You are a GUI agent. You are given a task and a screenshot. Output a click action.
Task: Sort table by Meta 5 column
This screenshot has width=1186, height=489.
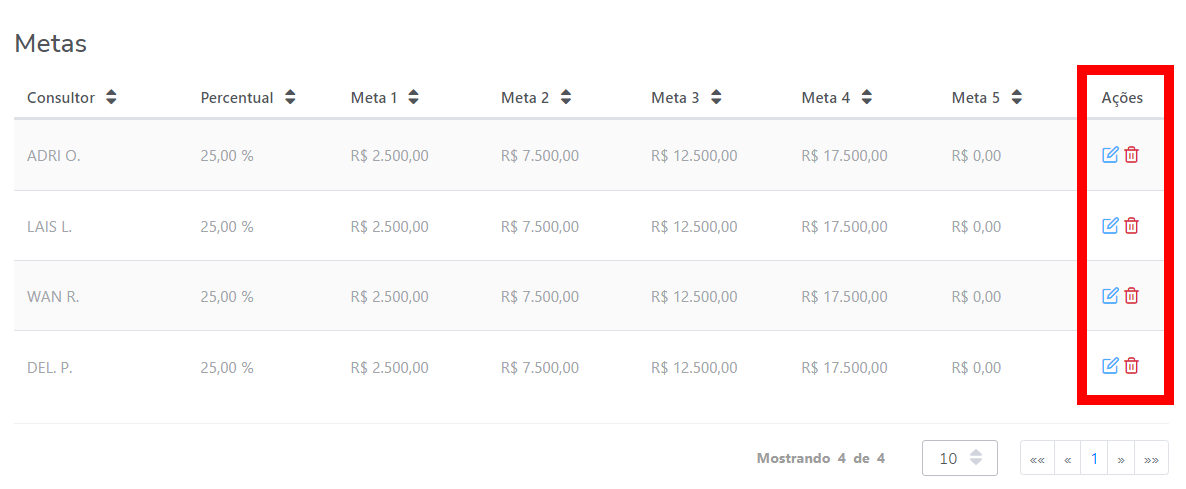coord(1016,98)
